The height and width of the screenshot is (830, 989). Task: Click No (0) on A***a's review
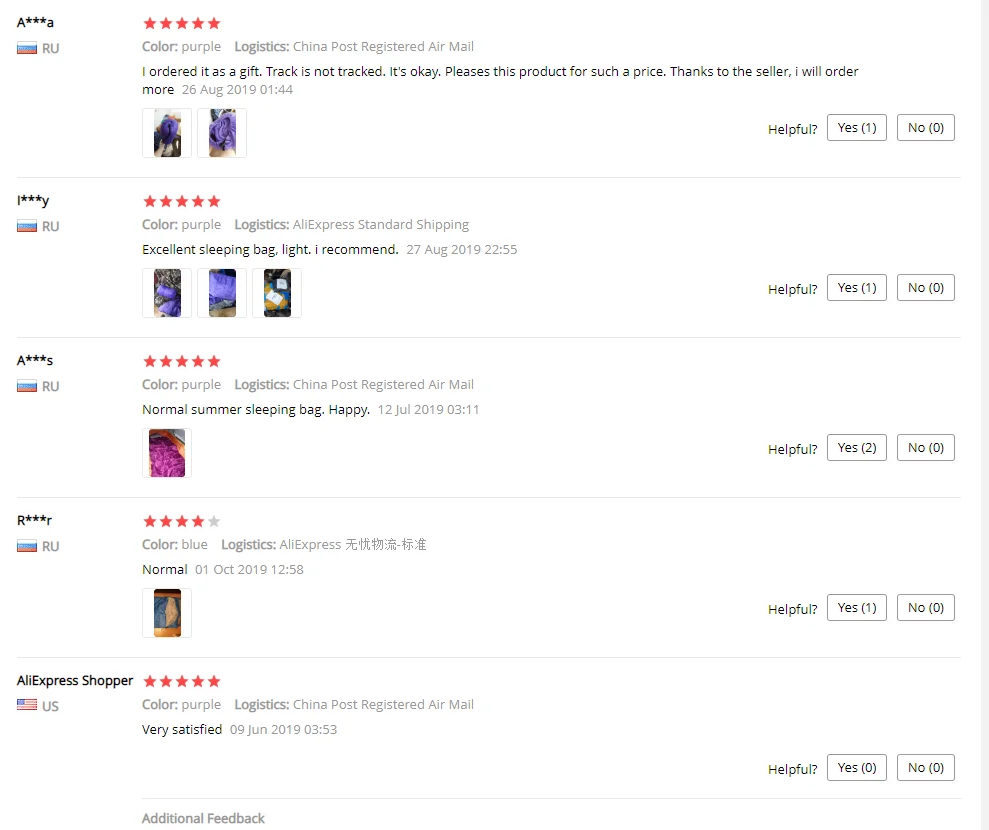(x=925, y=128)
